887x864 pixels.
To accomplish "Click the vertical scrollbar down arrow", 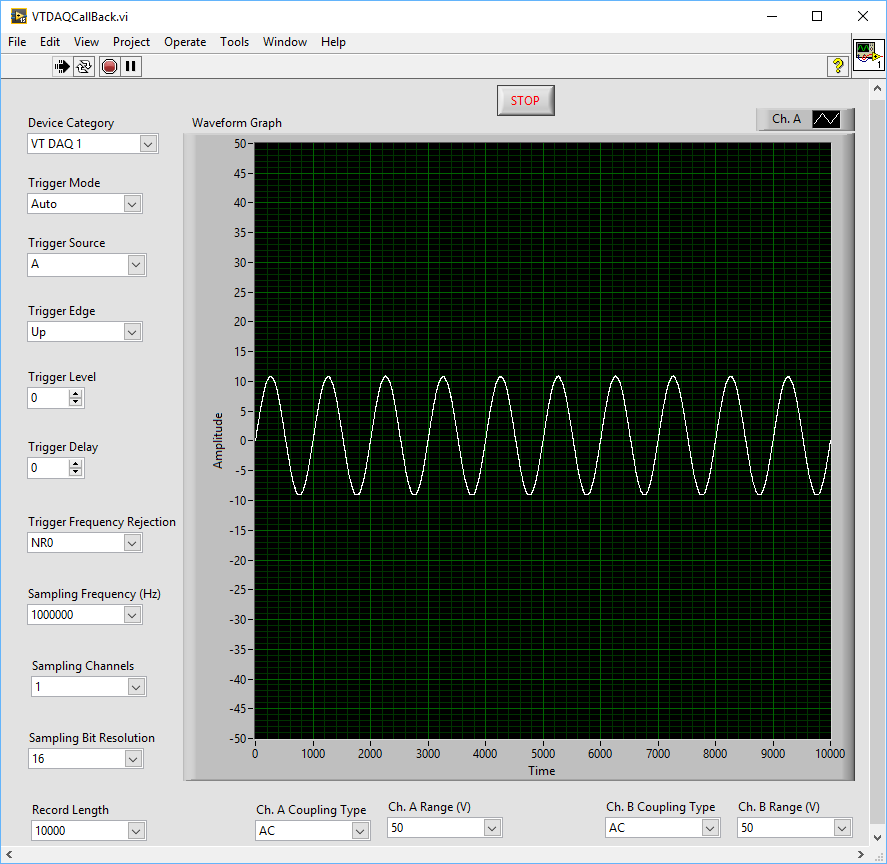I will pyautogui.click(x=877, y=837).
